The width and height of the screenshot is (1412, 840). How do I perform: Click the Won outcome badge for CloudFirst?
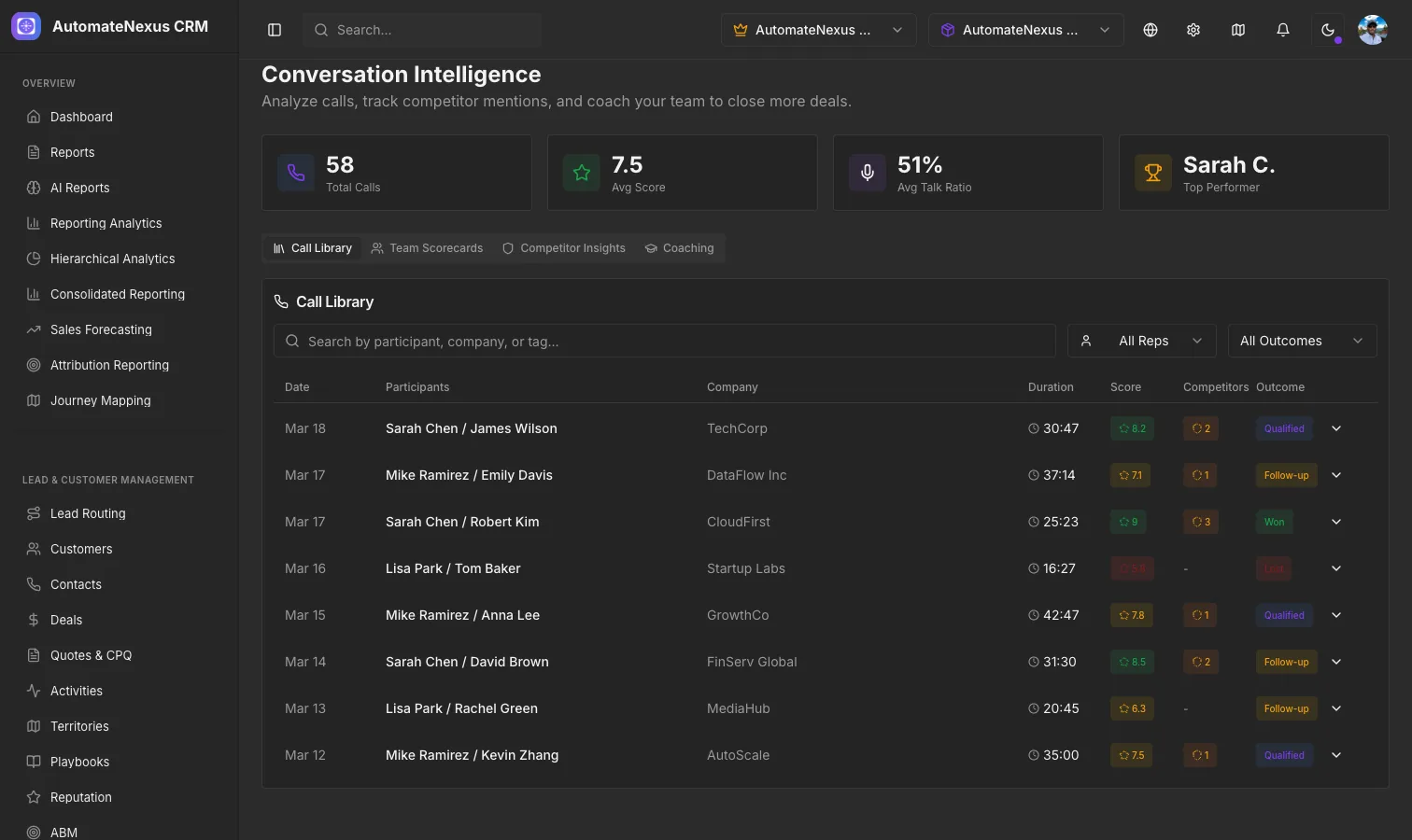tap(1274, 522)
